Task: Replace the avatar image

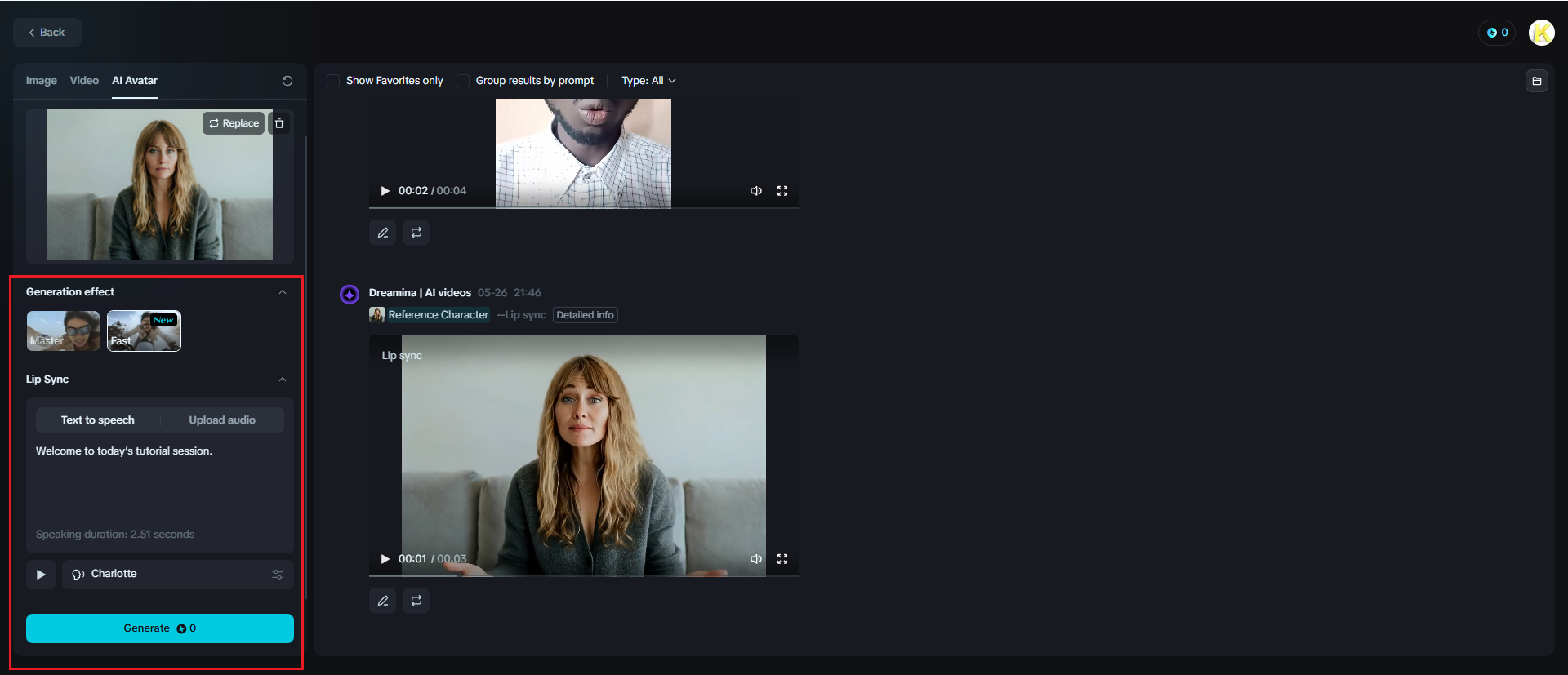Action: (234, 123)
